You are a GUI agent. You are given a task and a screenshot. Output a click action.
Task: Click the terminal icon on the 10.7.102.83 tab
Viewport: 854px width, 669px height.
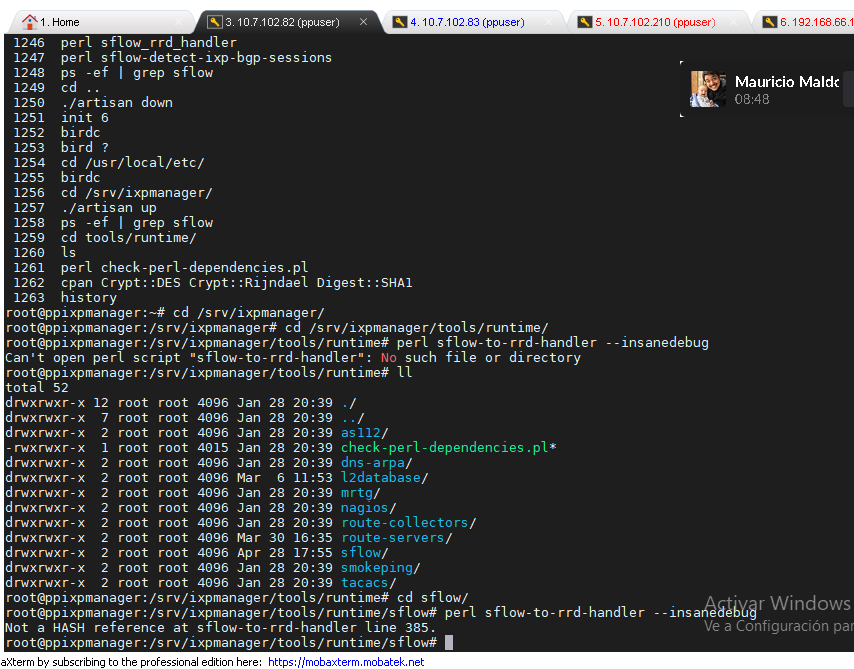click(x=399, y=22)
